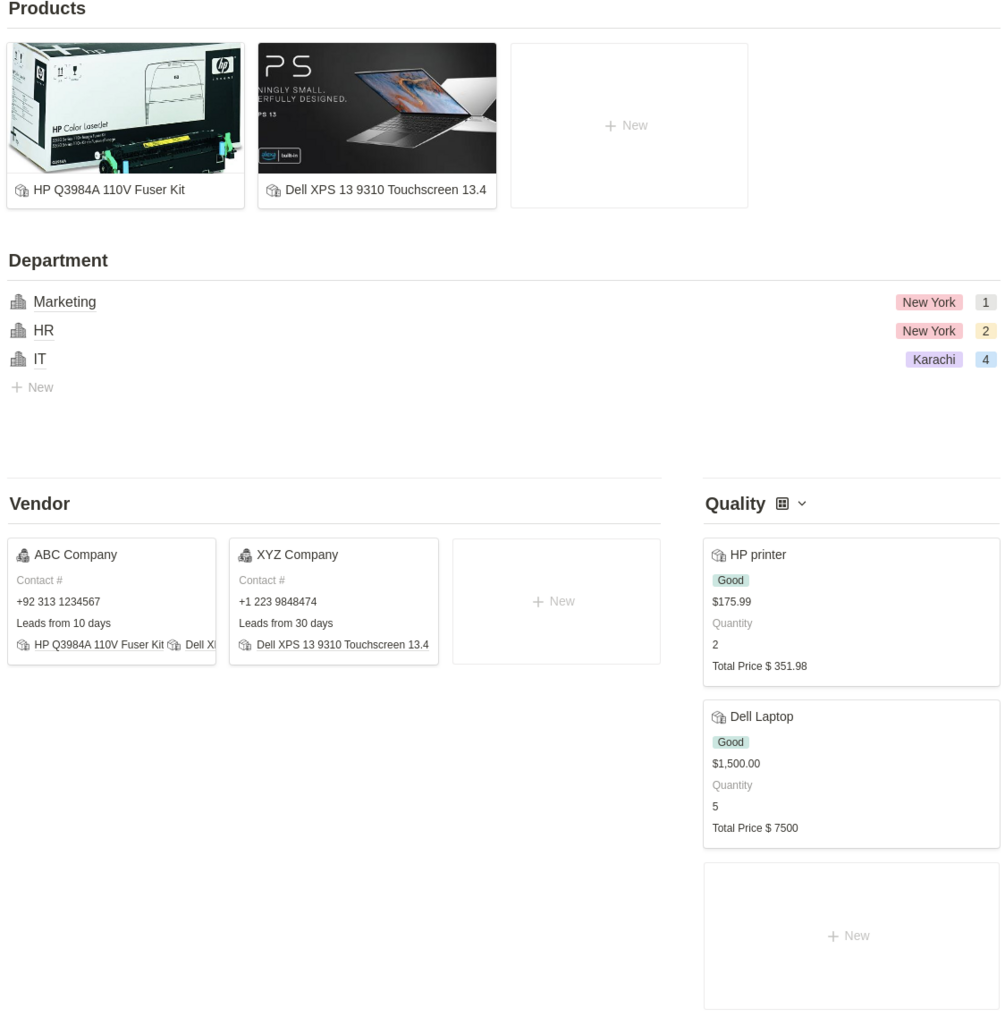Open the HP printer quality card title
The image size is (1005, 1017).
(758, 555)
